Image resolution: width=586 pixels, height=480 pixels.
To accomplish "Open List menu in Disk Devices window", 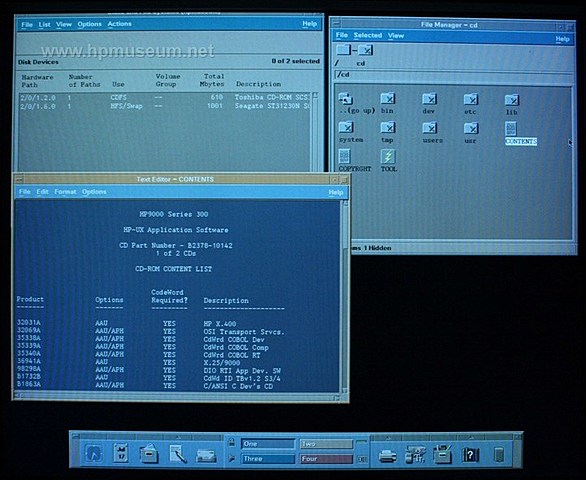I will (x=44, y=25).
